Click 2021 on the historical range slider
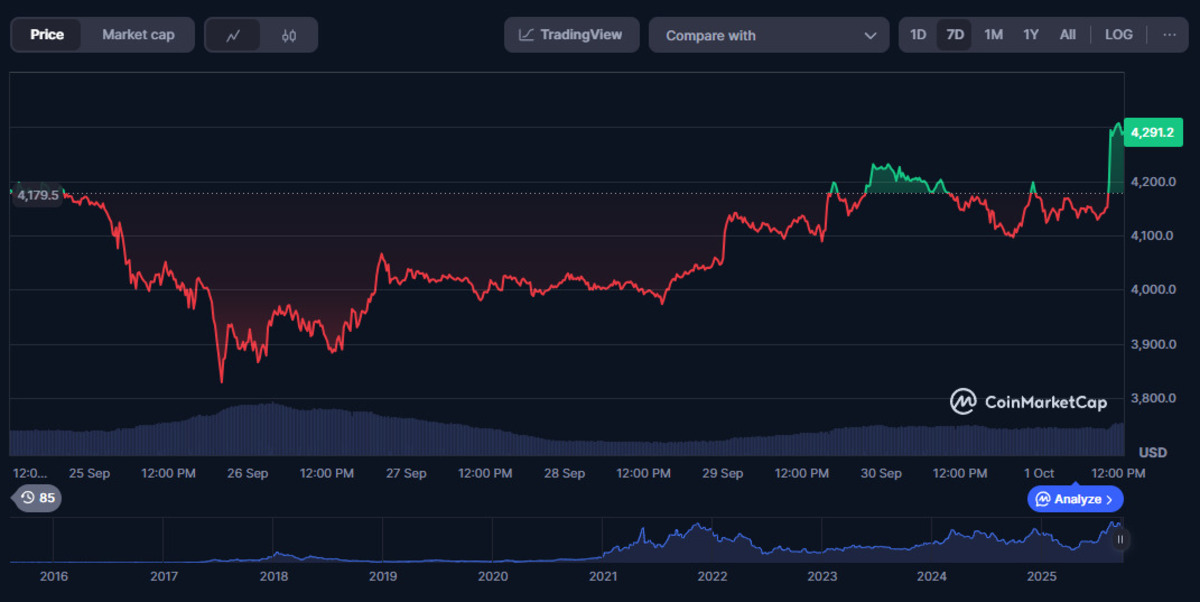1200x602 pixels. click(x=603, y=576)
